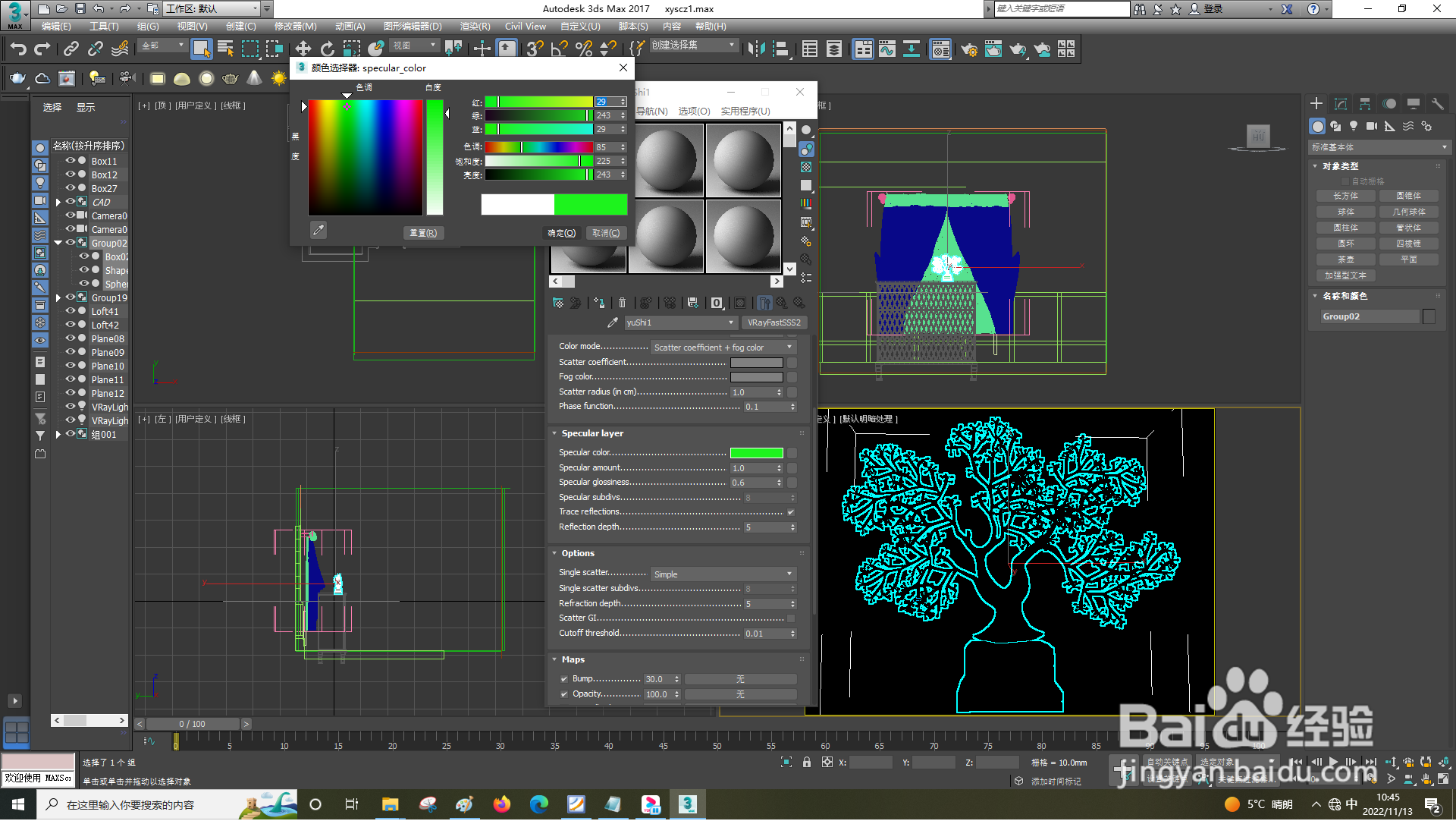Toggle the Backlight icon beside sample slots
This screenshot has height=821, width=1456.
[x=806, y=149]
